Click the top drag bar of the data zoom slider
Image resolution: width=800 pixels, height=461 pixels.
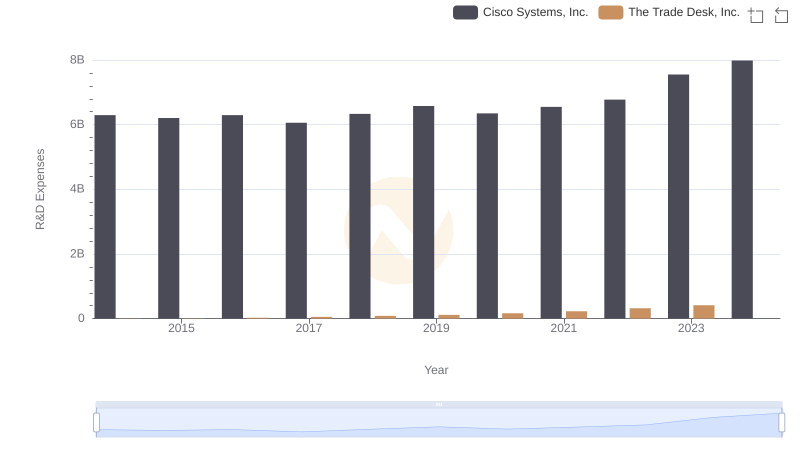(x=439, y=404)
